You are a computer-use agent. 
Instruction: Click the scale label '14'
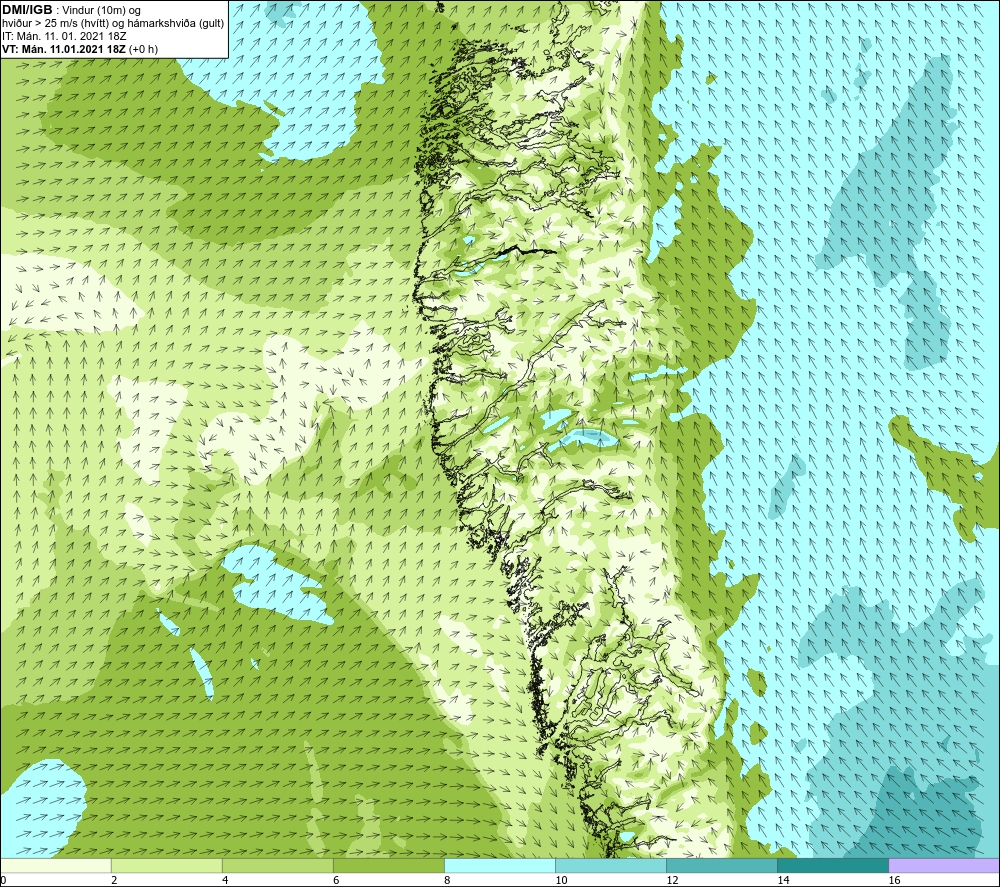point(783,881)
